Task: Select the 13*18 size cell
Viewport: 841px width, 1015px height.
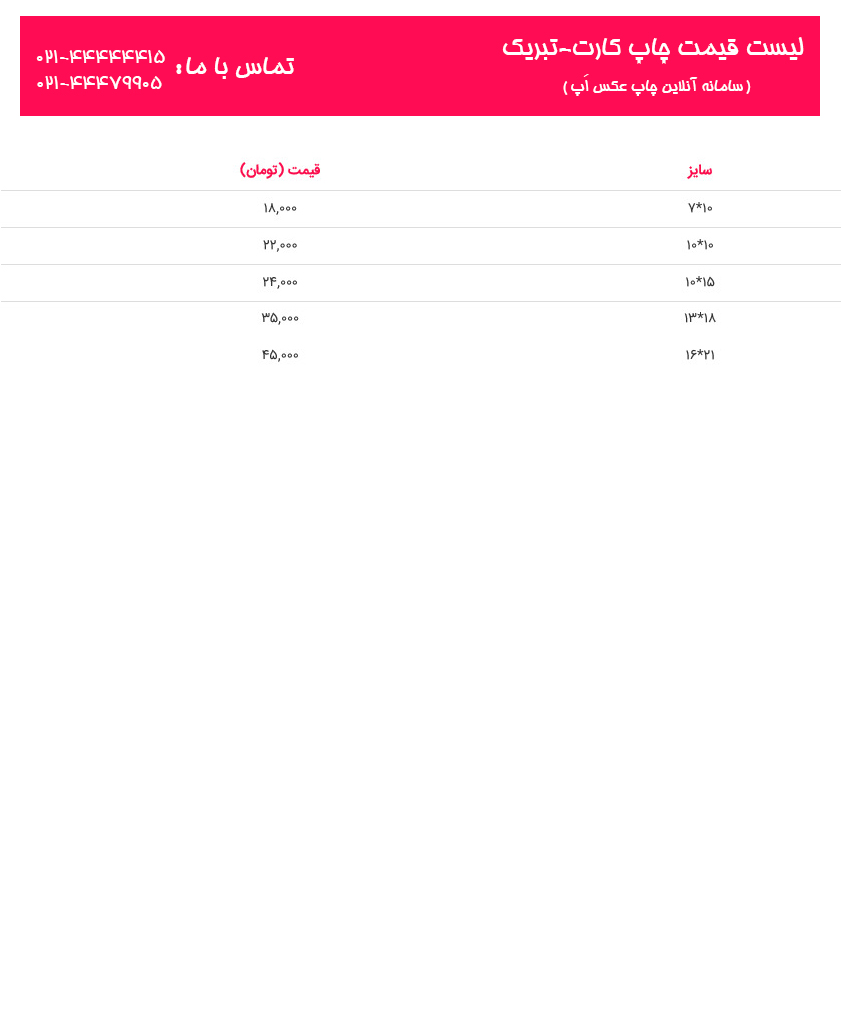Action: pyautogui.click(x=700, y=318)
